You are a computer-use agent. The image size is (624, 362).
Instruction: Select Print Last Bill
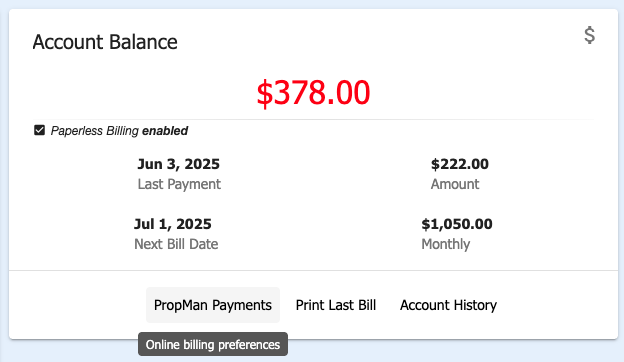(335, 305)
